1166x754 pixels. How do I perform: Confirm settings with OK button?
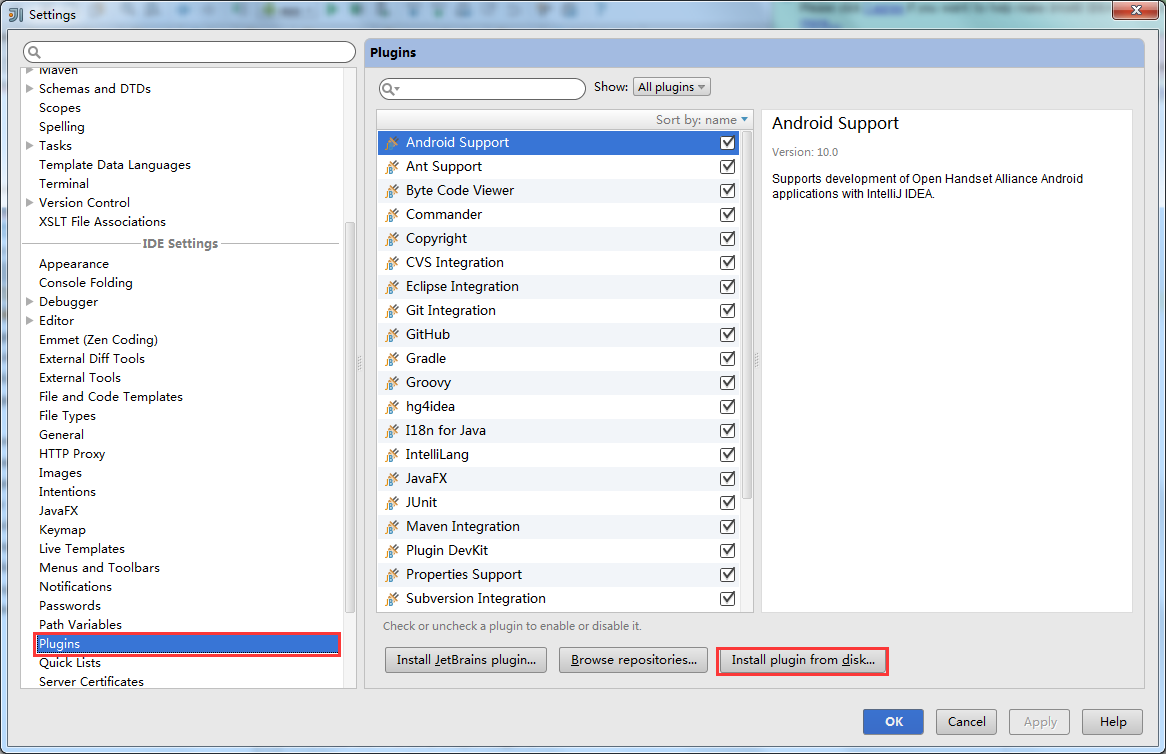point(894,722)
